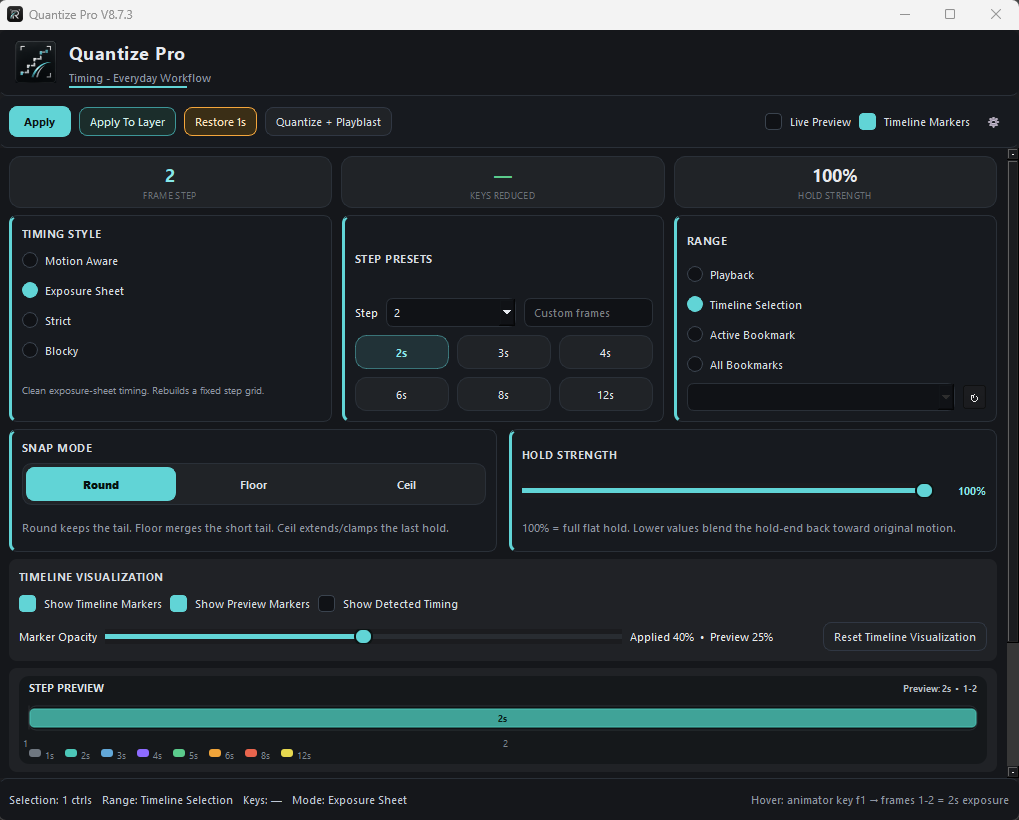Open the bookmark selection dropdown

click(820, 397)
